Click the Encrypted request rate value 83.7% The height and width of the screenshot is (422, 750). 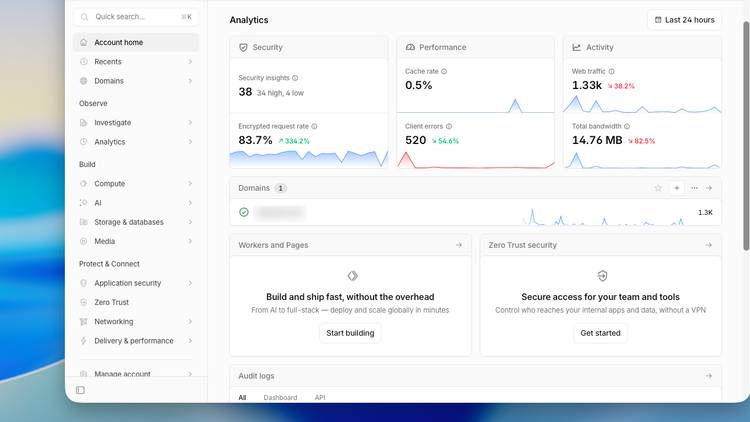pos(255,140)
